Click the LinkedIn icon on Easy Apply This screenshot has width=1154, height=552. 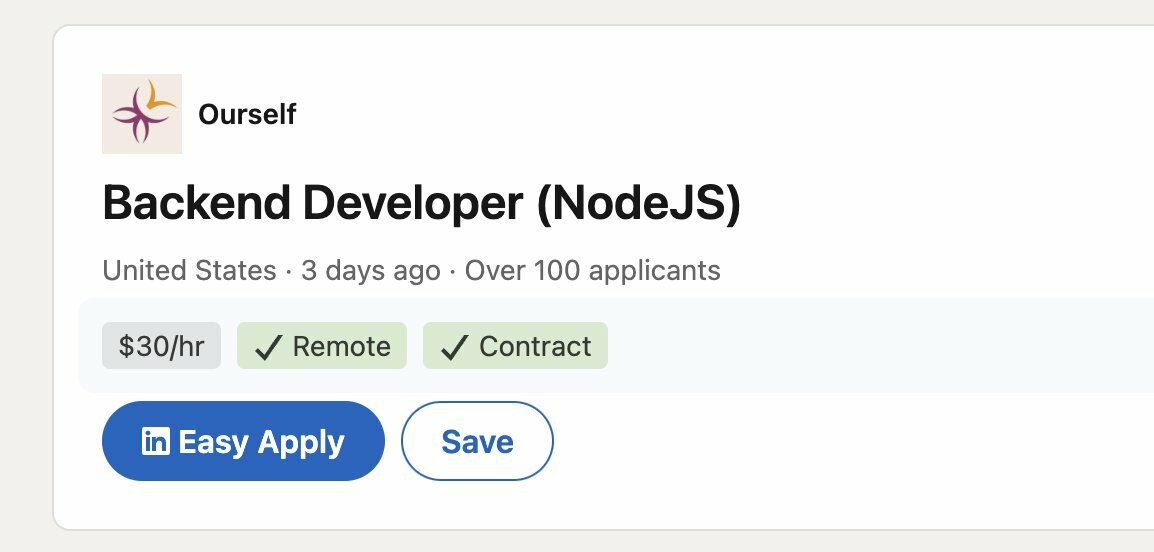156,441
